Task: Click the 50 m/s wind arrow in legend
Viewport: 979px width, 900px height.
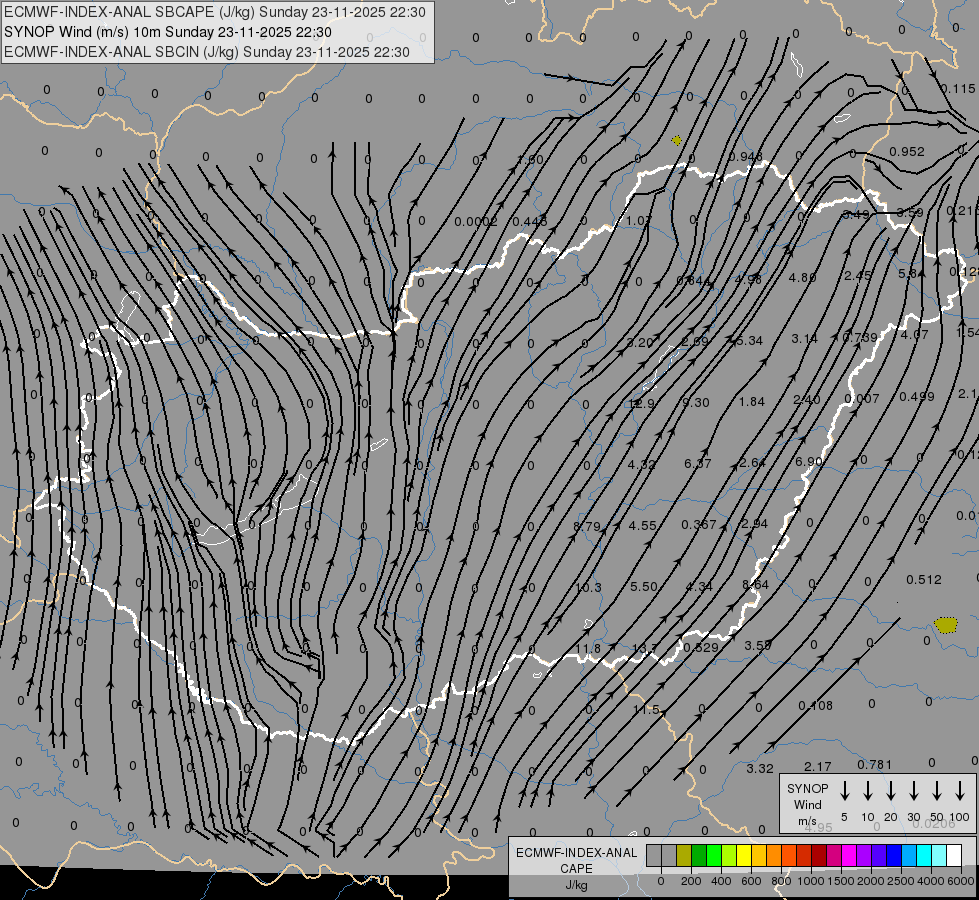Action: point(937,790)
